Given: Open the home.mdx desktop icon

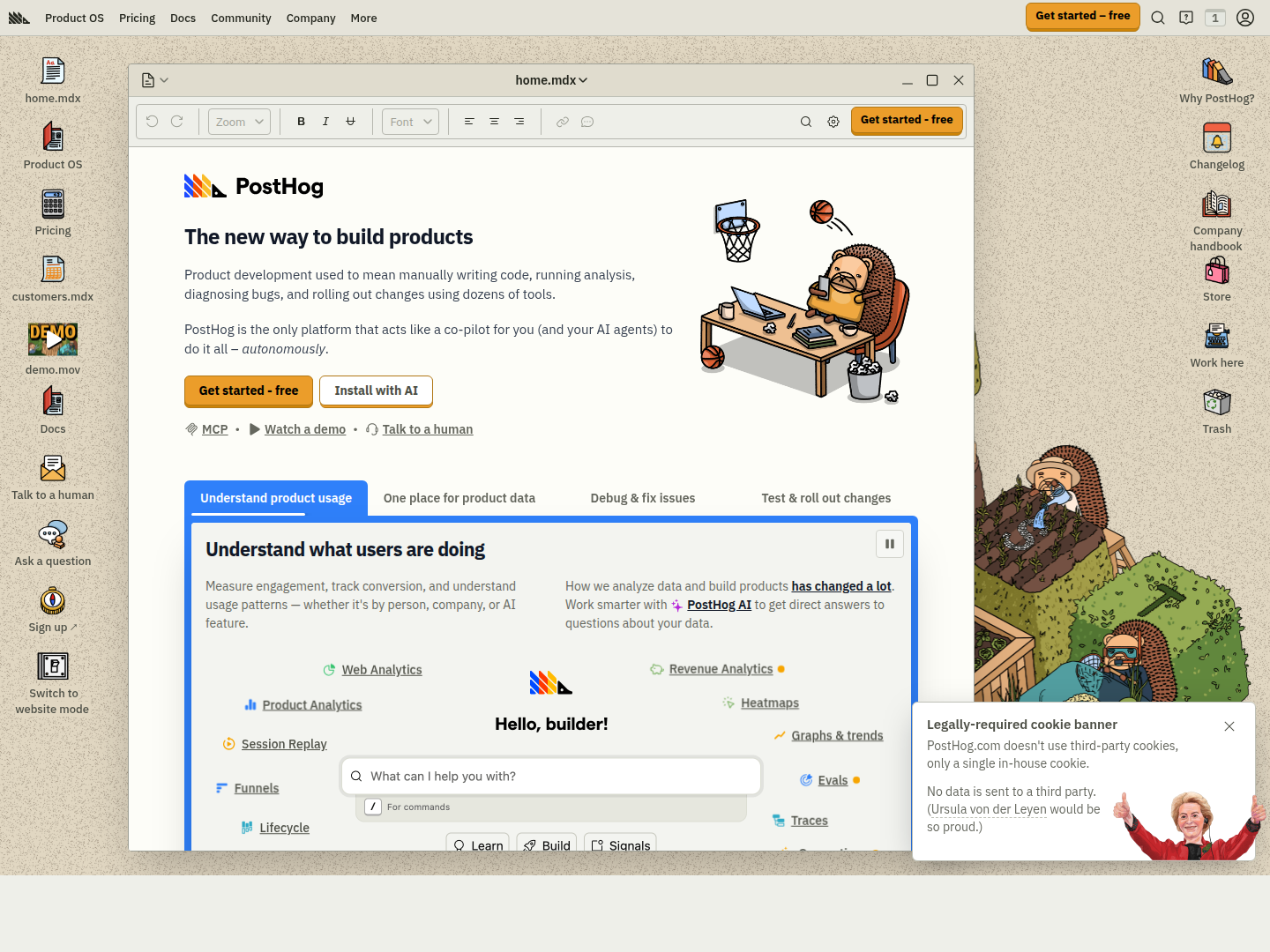Looking at the screenshot, I should click(x=53, y=80).
